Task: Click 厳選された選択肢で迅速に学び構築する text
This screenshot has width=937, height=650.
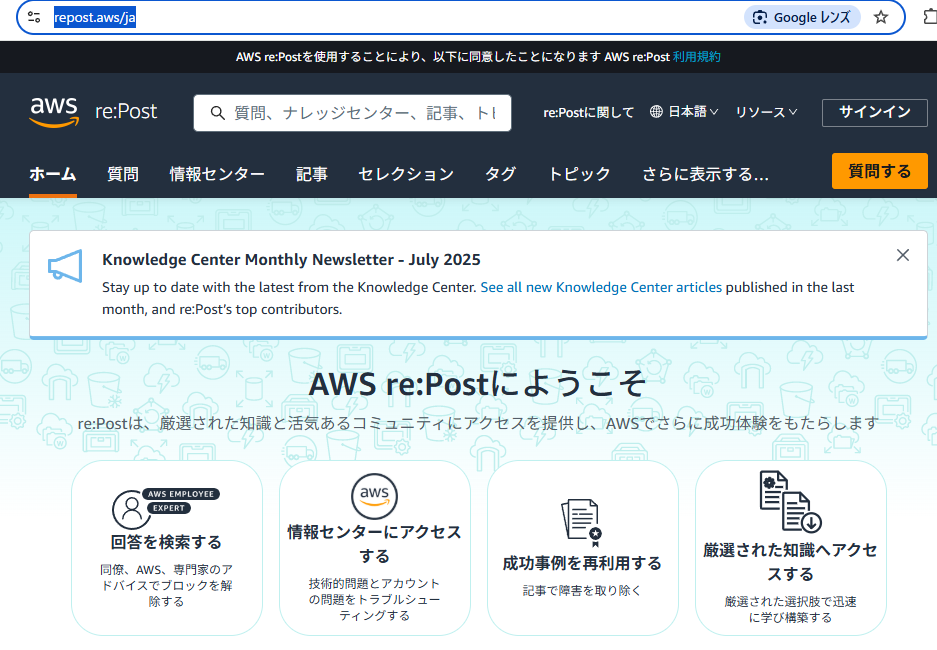Action: click(790, 609)
